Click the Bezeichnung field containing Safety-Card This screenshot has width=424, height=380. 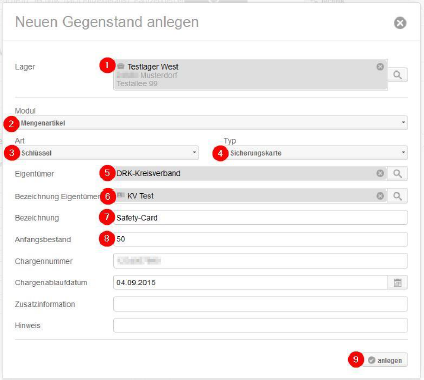[260, 218]
